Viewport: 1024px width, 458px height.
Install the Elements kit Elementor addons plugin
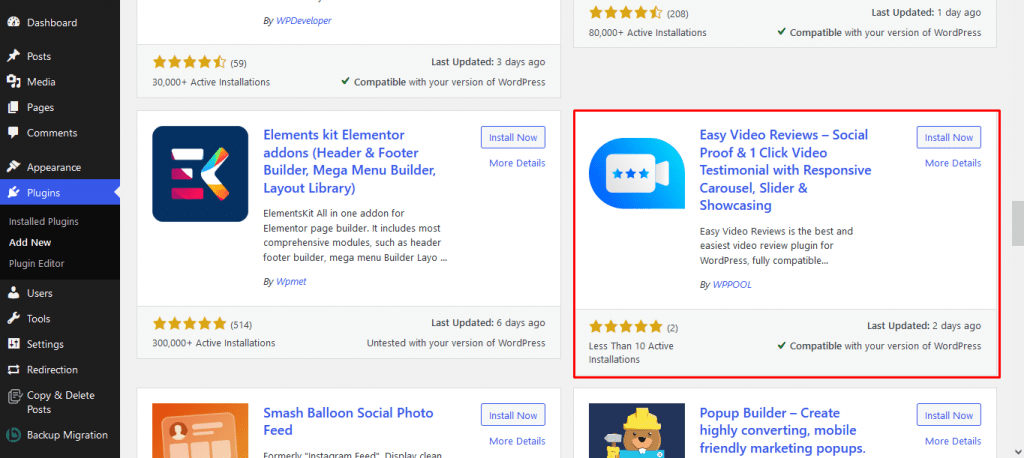(513, 137)
